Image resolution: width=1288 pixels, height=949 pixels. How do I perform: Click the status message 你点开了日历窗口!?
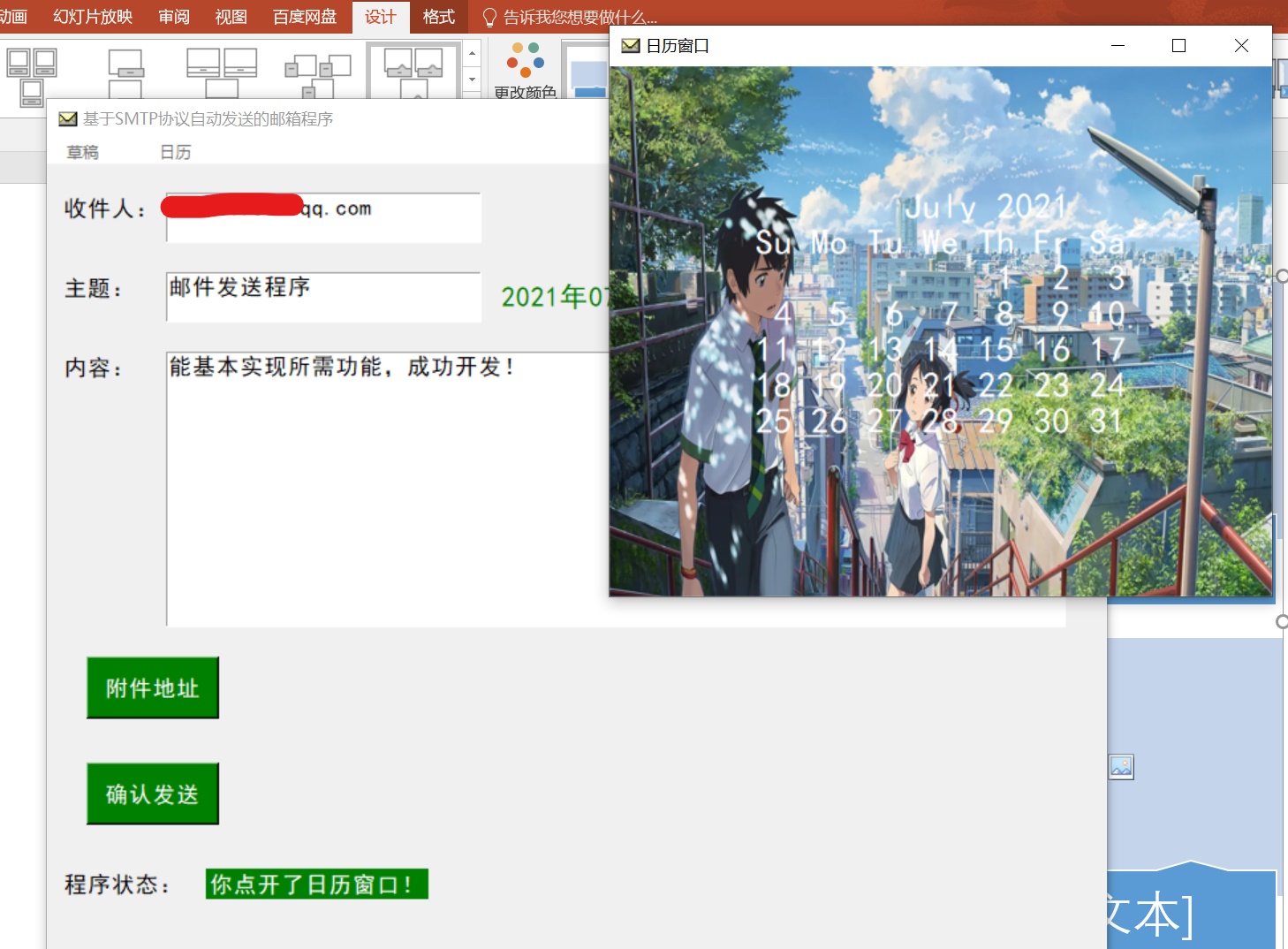(x=317, y=884)
